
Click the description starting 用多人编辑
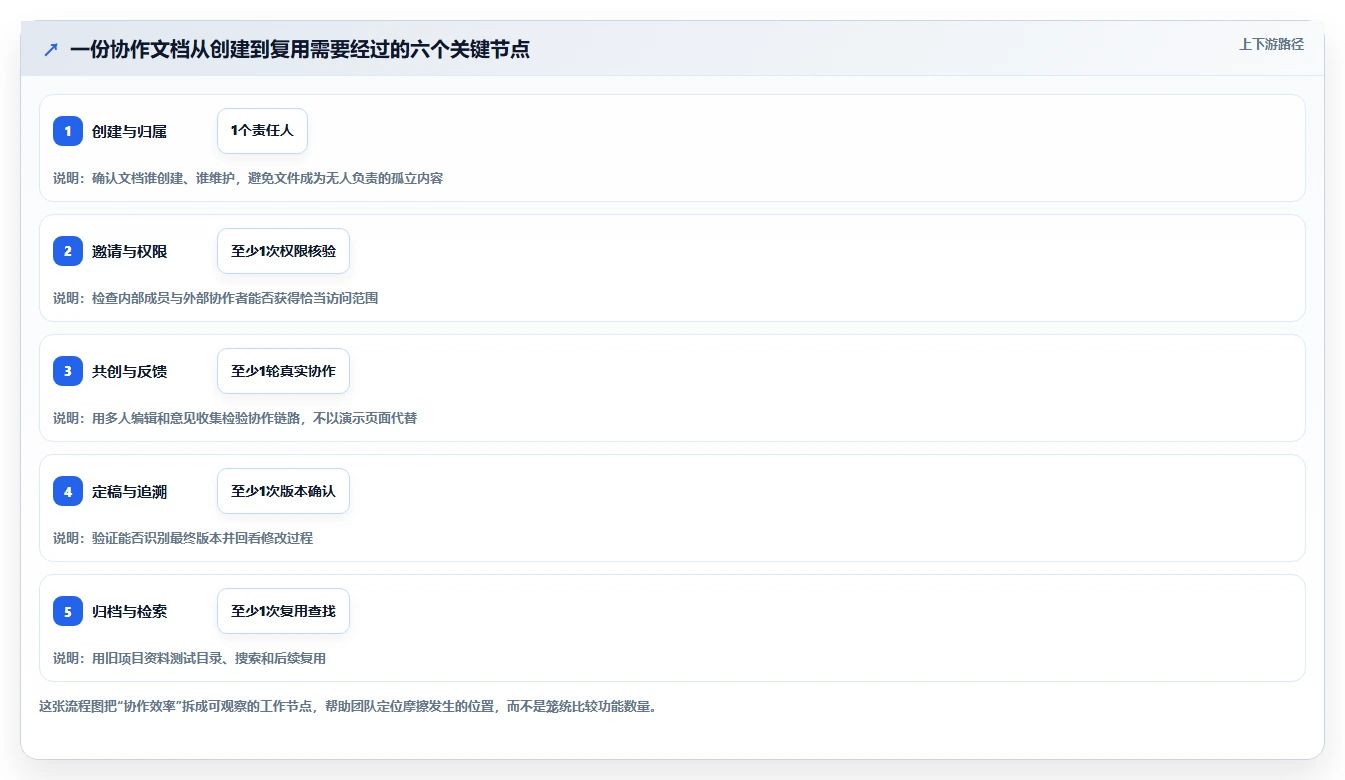tap(235, 418)
